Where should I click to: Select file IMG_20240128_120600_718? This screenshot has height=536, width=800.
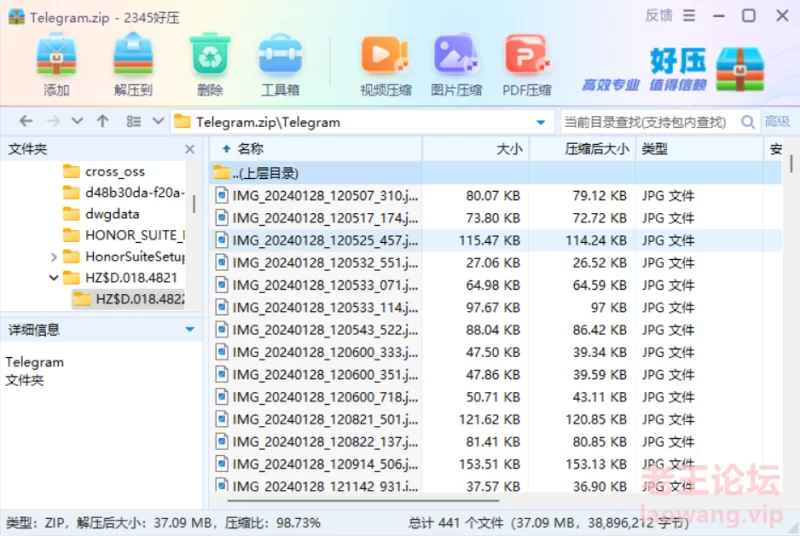pos(495,397)
